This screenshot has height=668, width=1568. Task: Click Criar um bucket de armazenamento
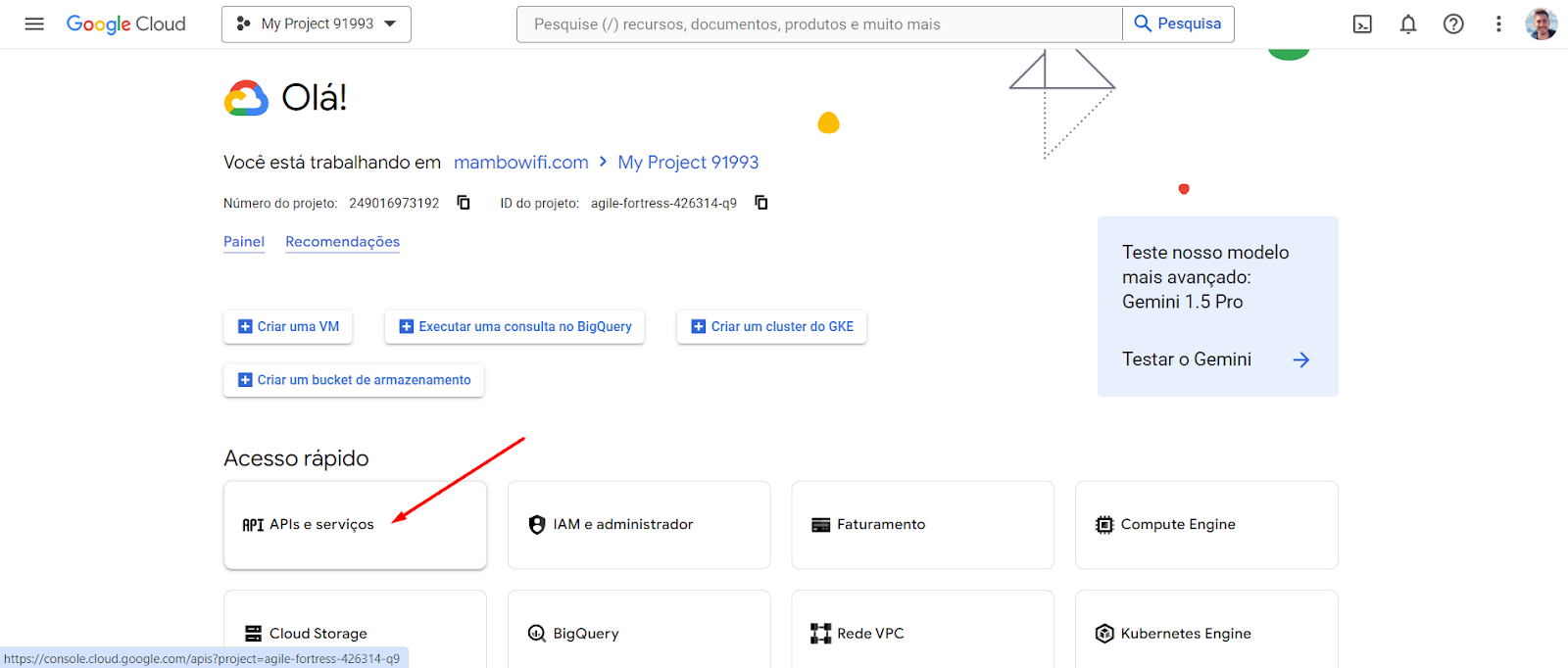[354, 380]
